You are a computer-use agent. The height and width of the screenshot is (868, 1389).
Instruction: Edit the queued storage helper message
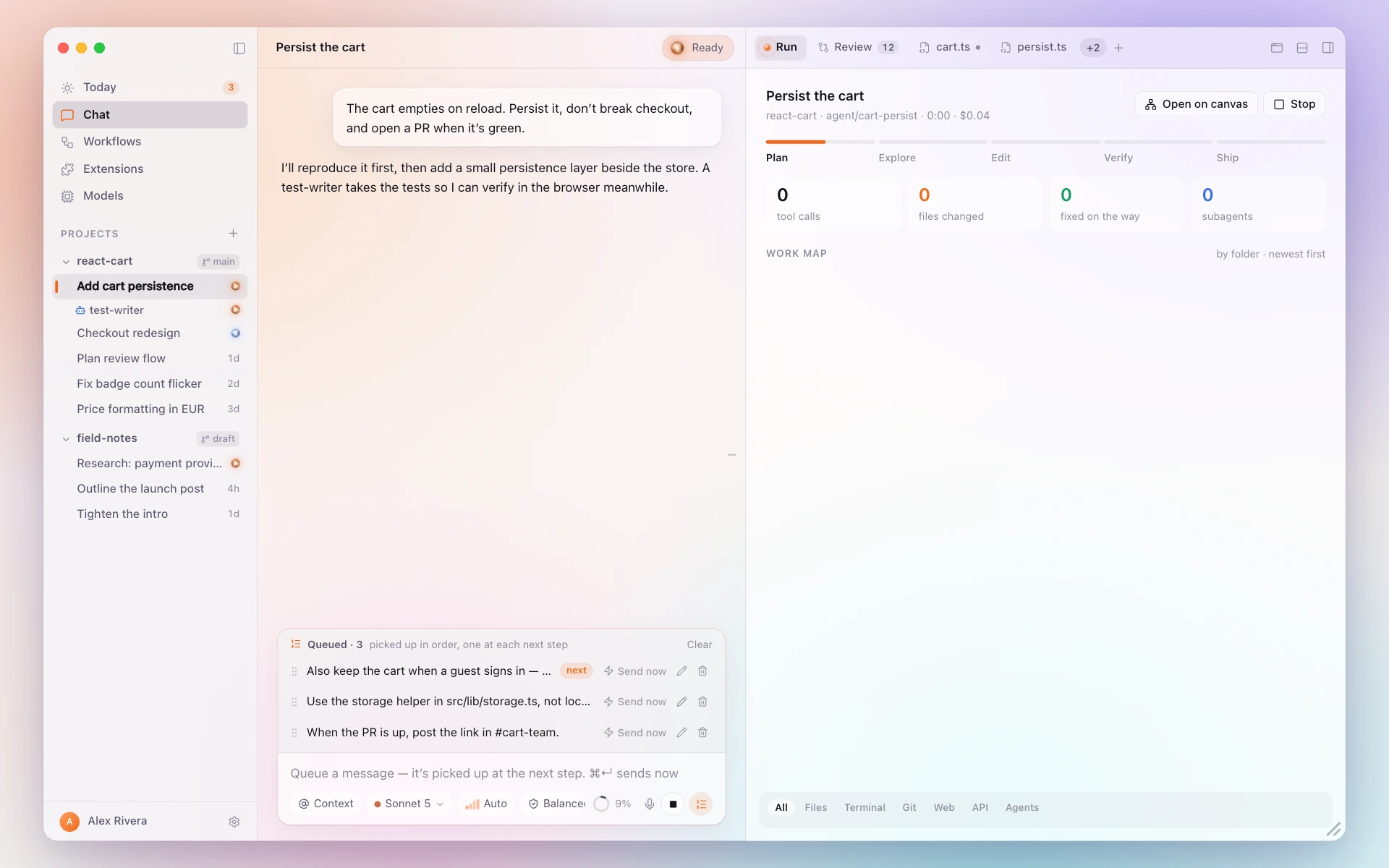coord(681,702)
